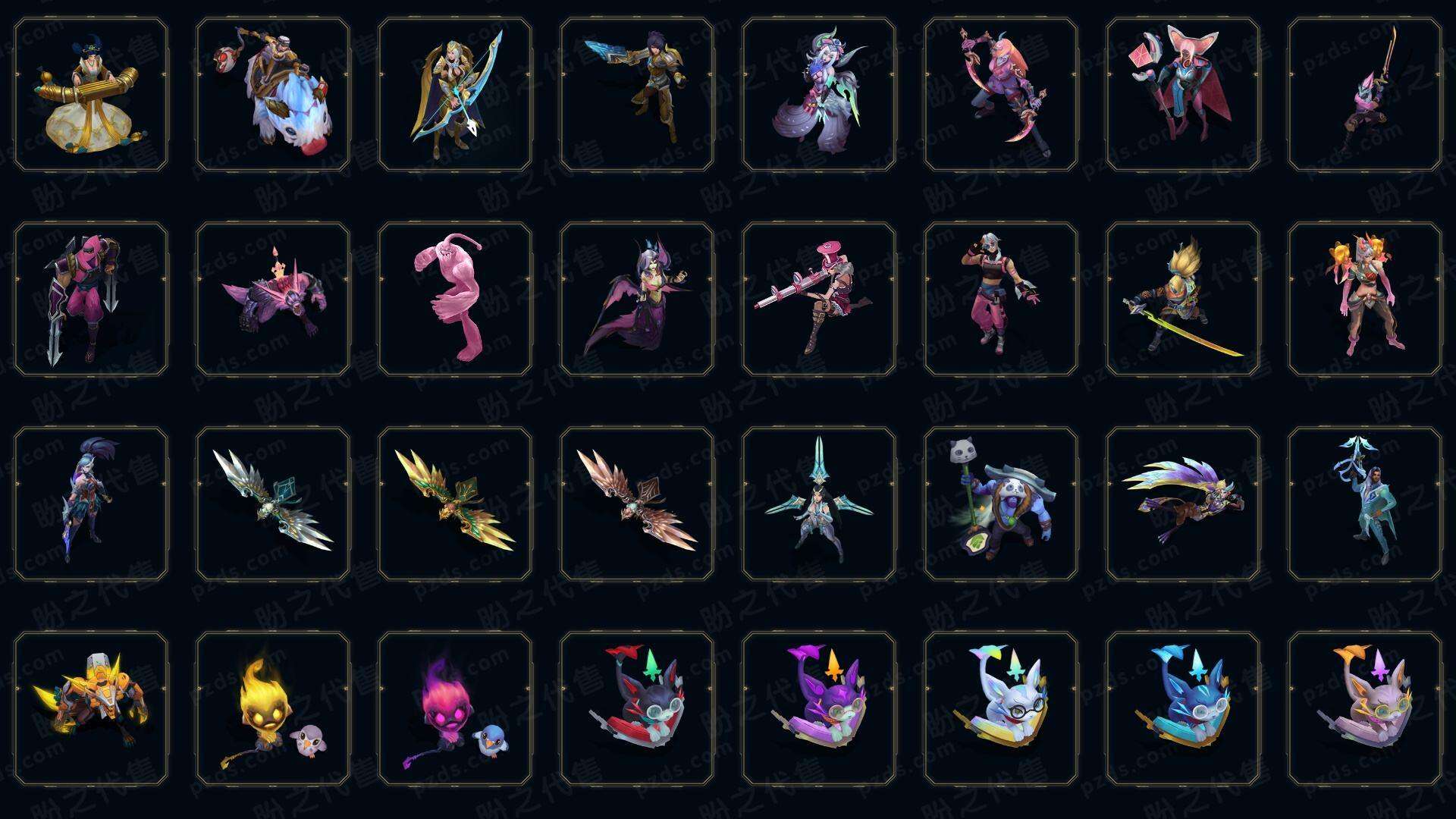This screenshot has height=819, width=1456.
Task: Open the golden flame spirit little legend
Action: (273, 708)
